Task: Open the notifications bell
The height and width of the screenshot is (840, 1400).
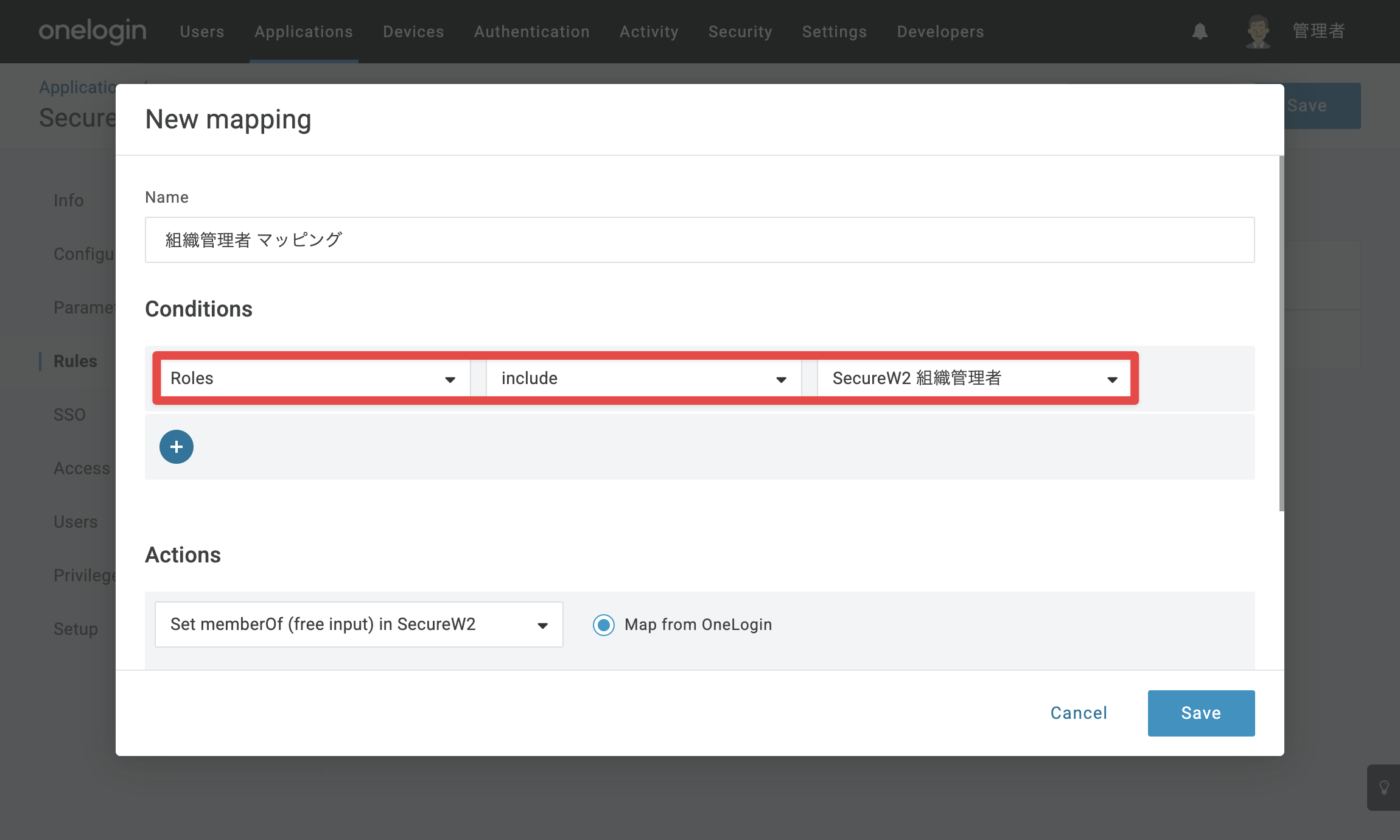Action: [x=1200, y=31]
